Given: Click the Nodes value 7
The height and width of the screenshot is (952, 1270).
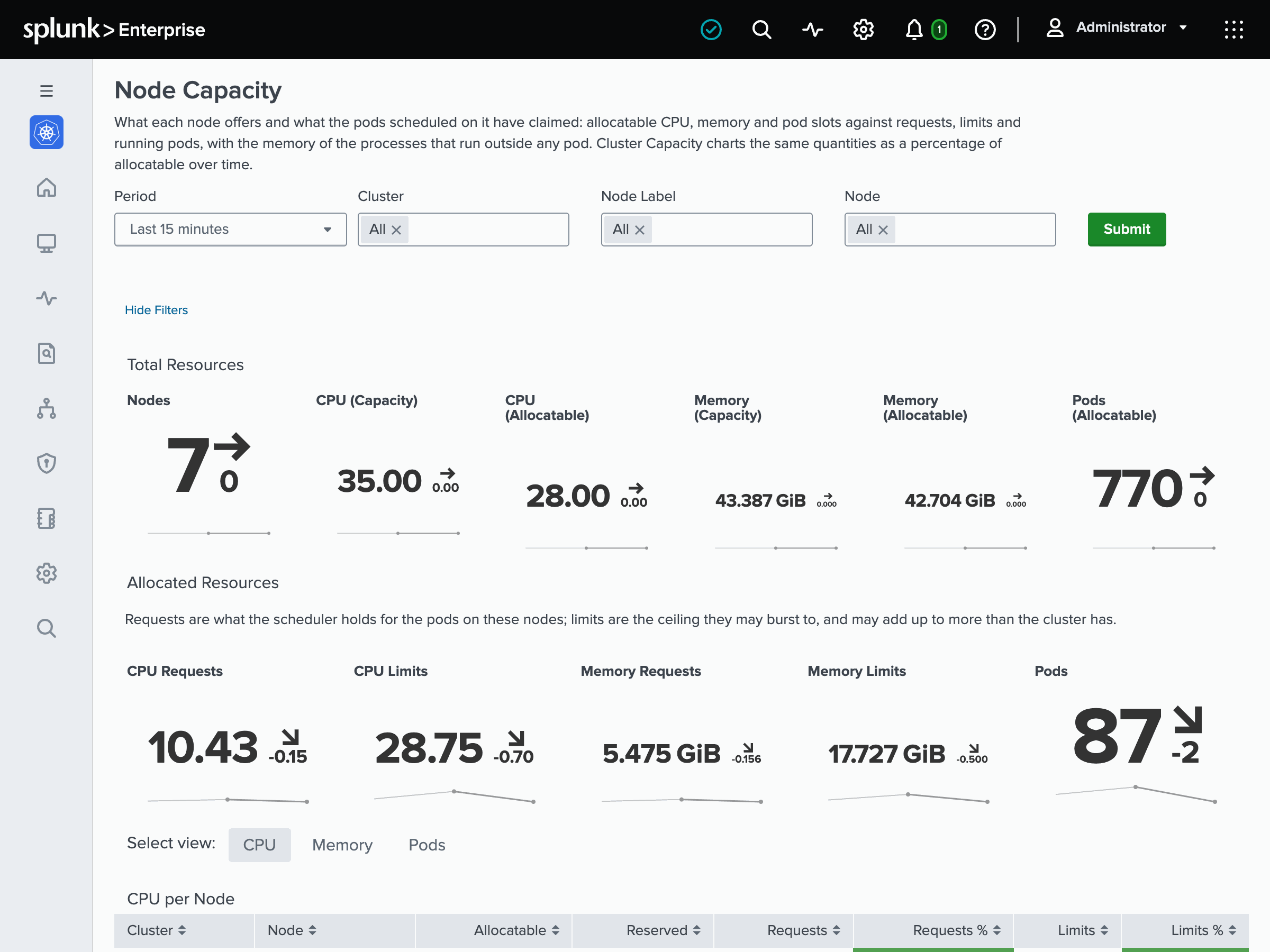Looking at the screenshot, I should 188,464.
